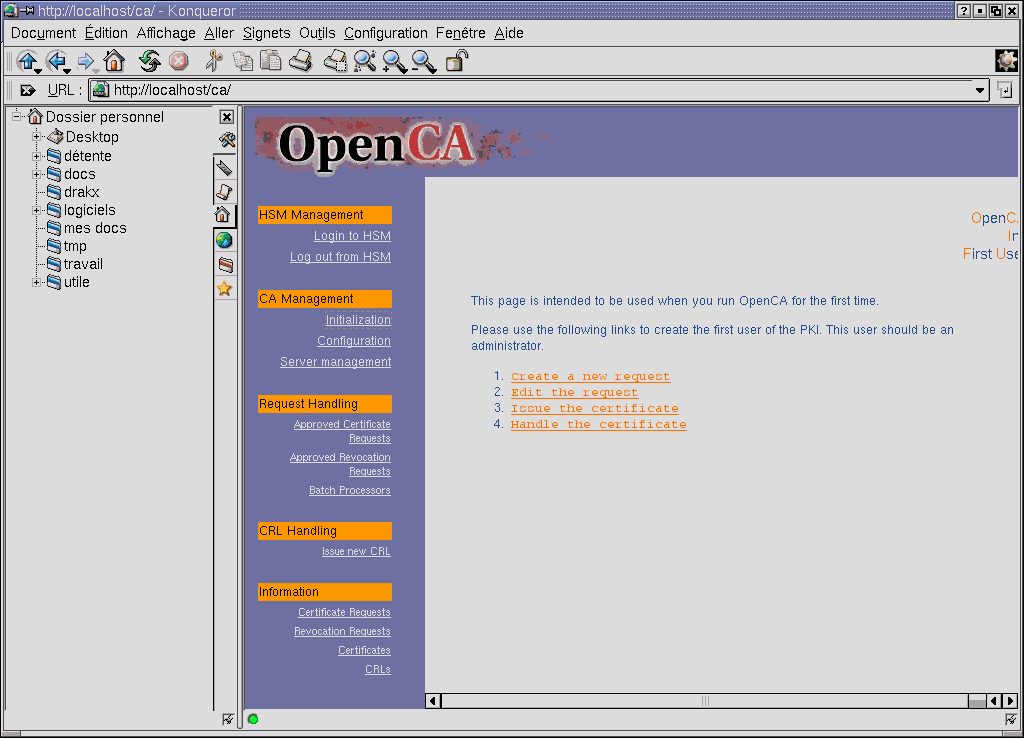Open the Home page in Konqueror

tap(114, 61)
